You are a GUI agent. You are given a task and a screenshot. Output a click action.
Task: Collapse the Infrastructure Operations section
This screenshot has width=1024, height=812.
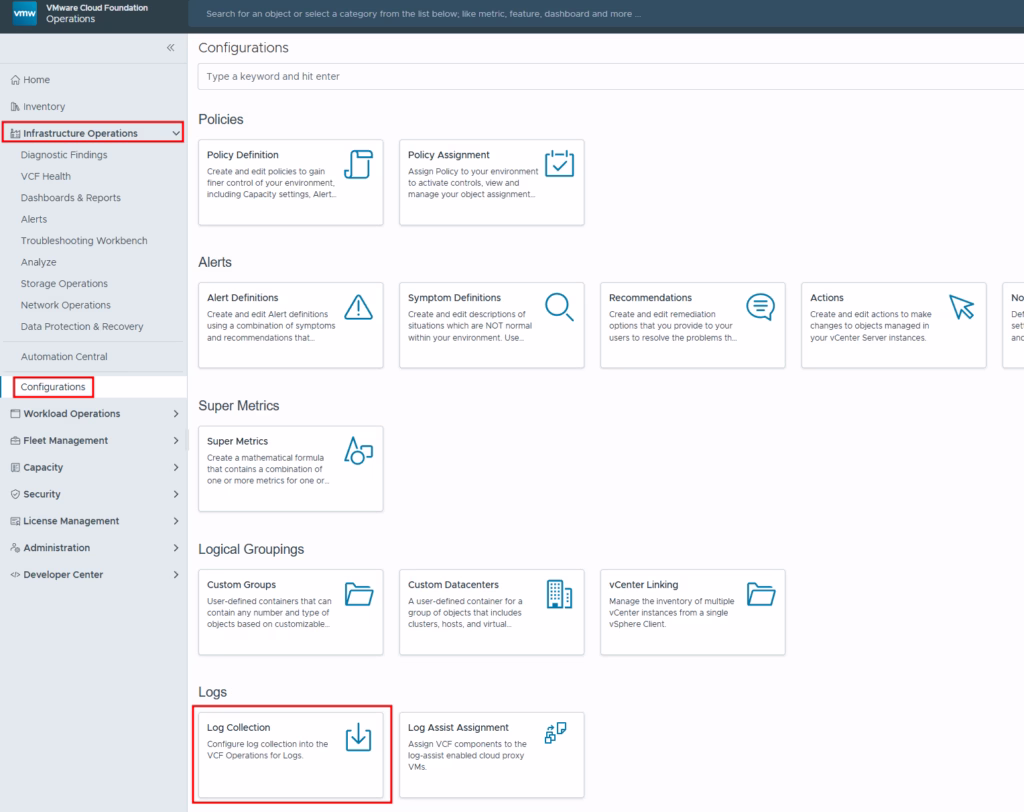176,133
